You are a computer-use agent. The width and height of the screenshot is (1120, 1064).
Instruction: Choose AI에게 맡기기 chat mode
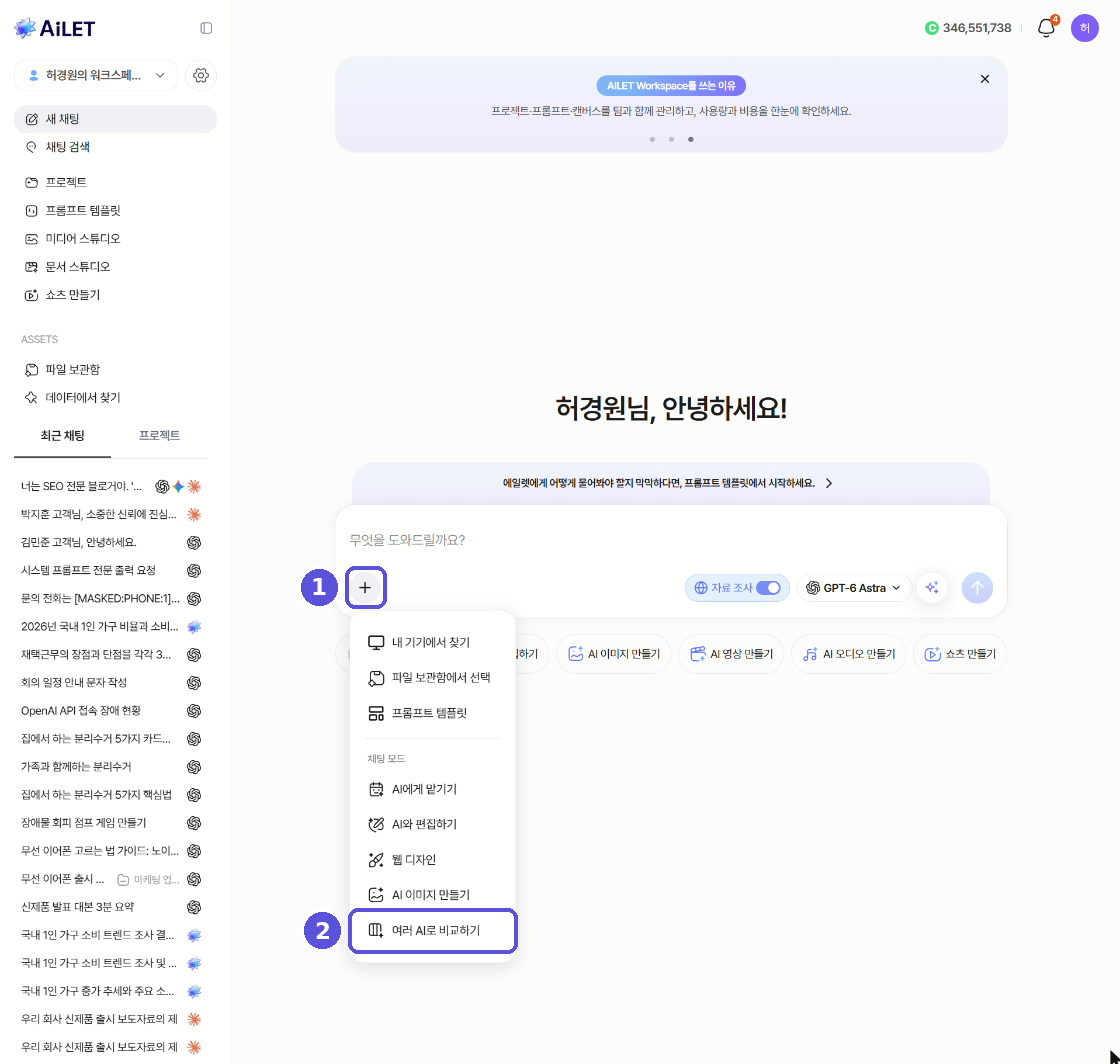click(432, 789)
